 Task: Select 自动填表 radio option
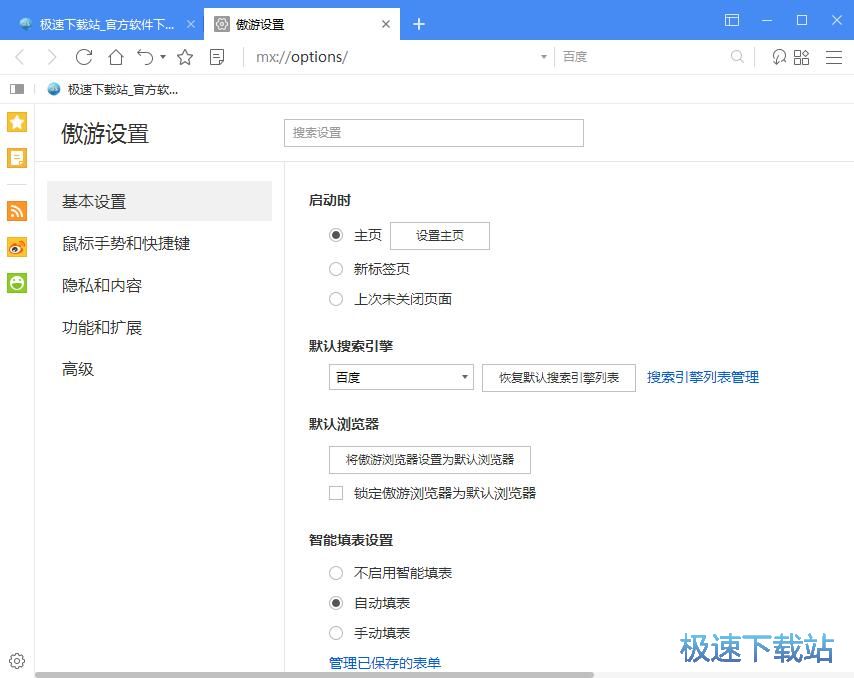(336, 603)
